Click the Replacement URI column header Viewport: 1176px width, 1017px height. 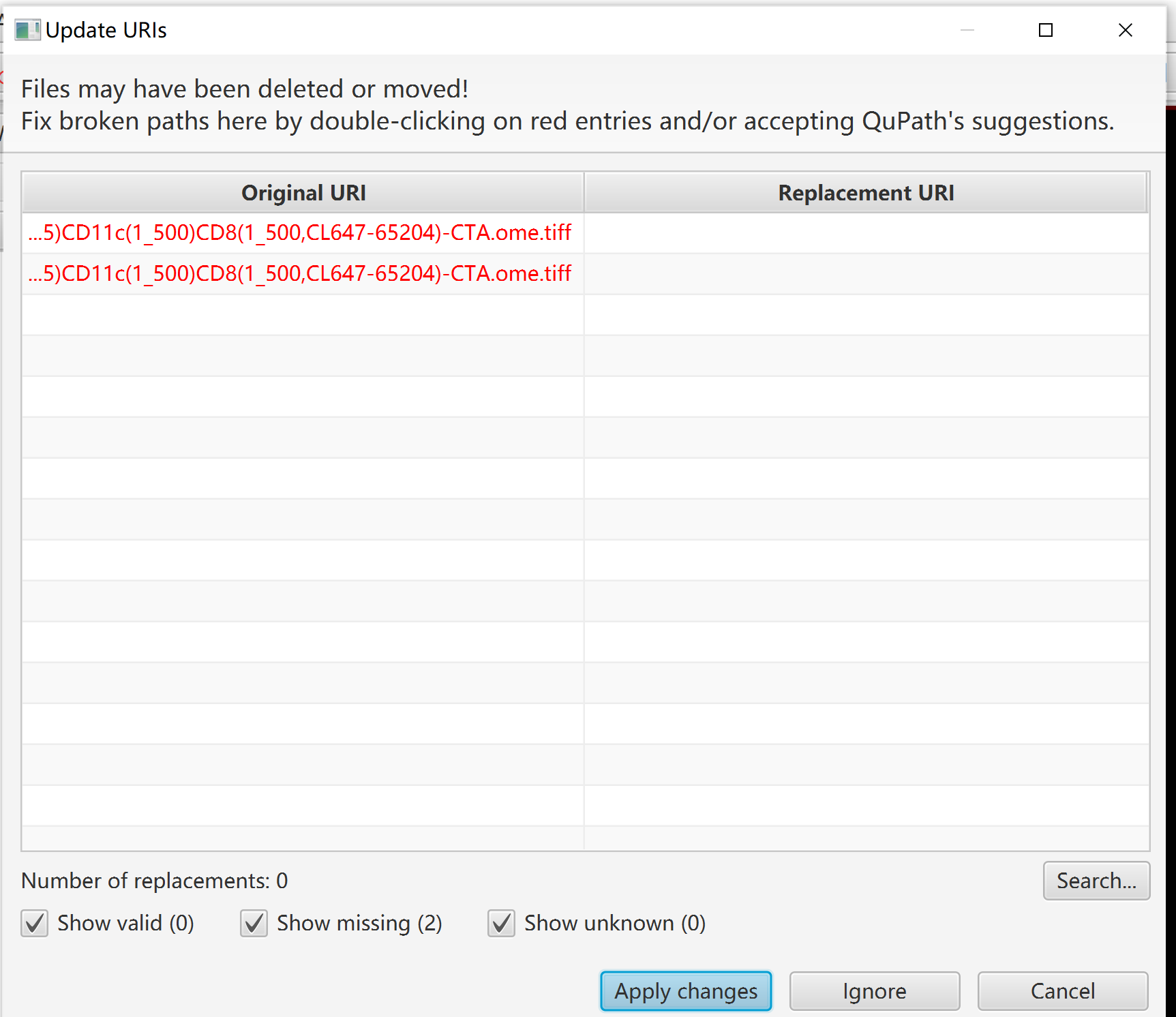[x=865, y=193]
